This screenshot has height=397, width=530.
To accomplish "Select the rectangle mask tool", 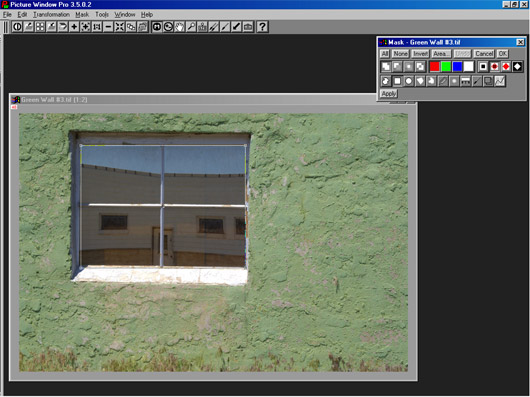I will [x=398, y=81].
